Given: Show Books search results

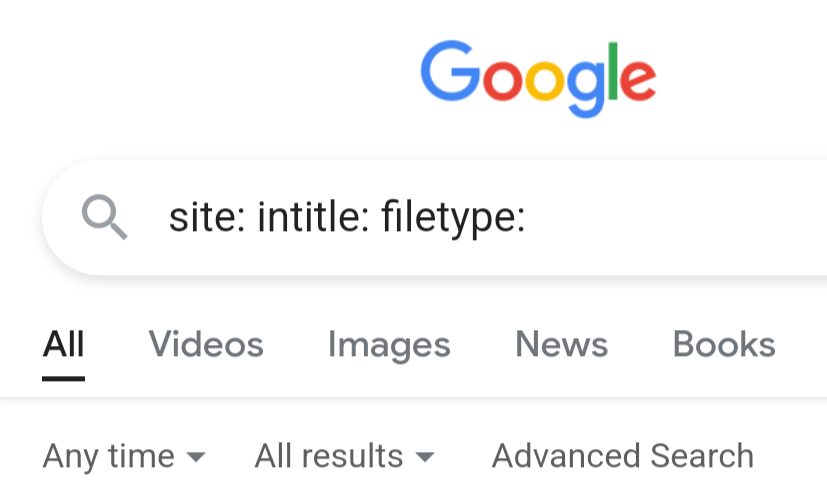Looking at the screenshot, I should 724,345.
